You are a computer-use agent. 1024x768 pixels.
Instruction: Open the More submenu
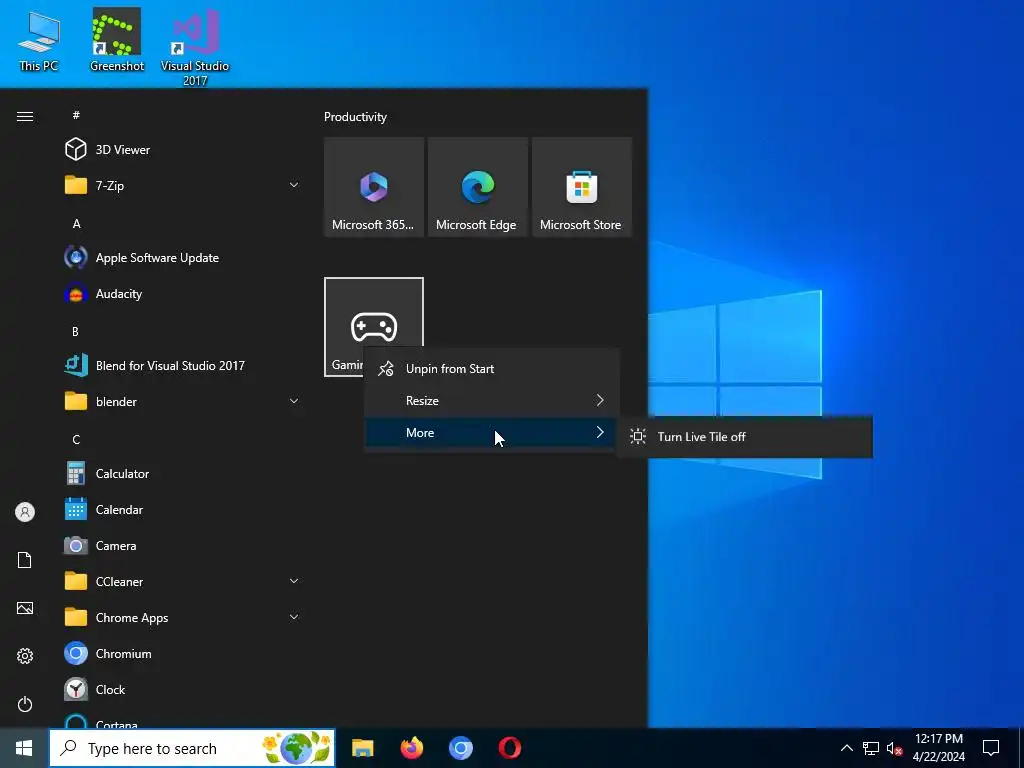pyautogui.click(x=491, y=433)
